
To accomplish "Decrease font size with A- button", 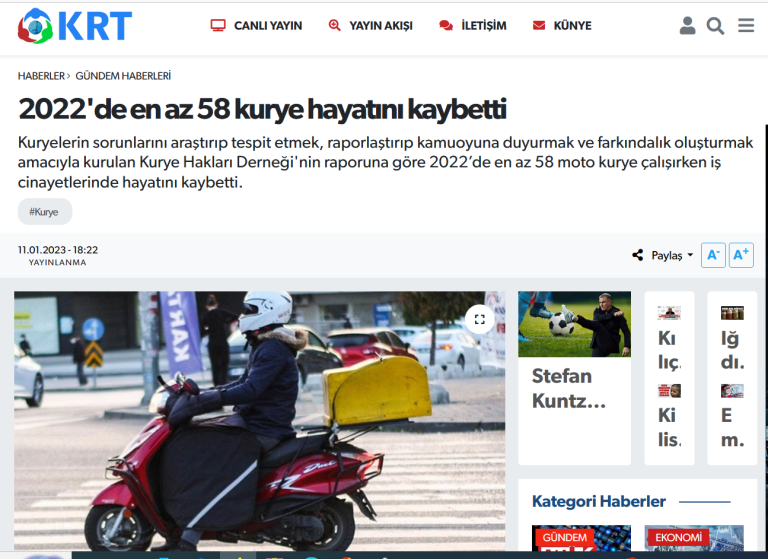I will tap(713, 255).
